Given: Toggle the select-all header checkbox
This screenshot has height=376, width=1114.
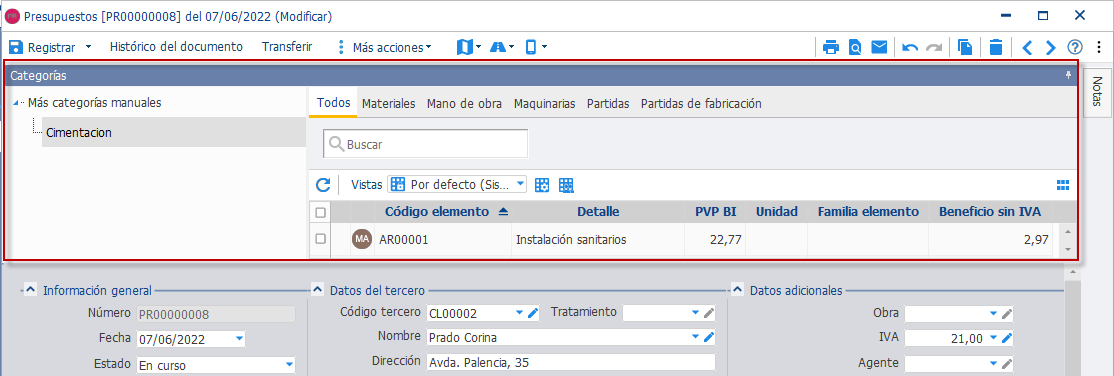Looking at the screenshot, I should point(320,212).
